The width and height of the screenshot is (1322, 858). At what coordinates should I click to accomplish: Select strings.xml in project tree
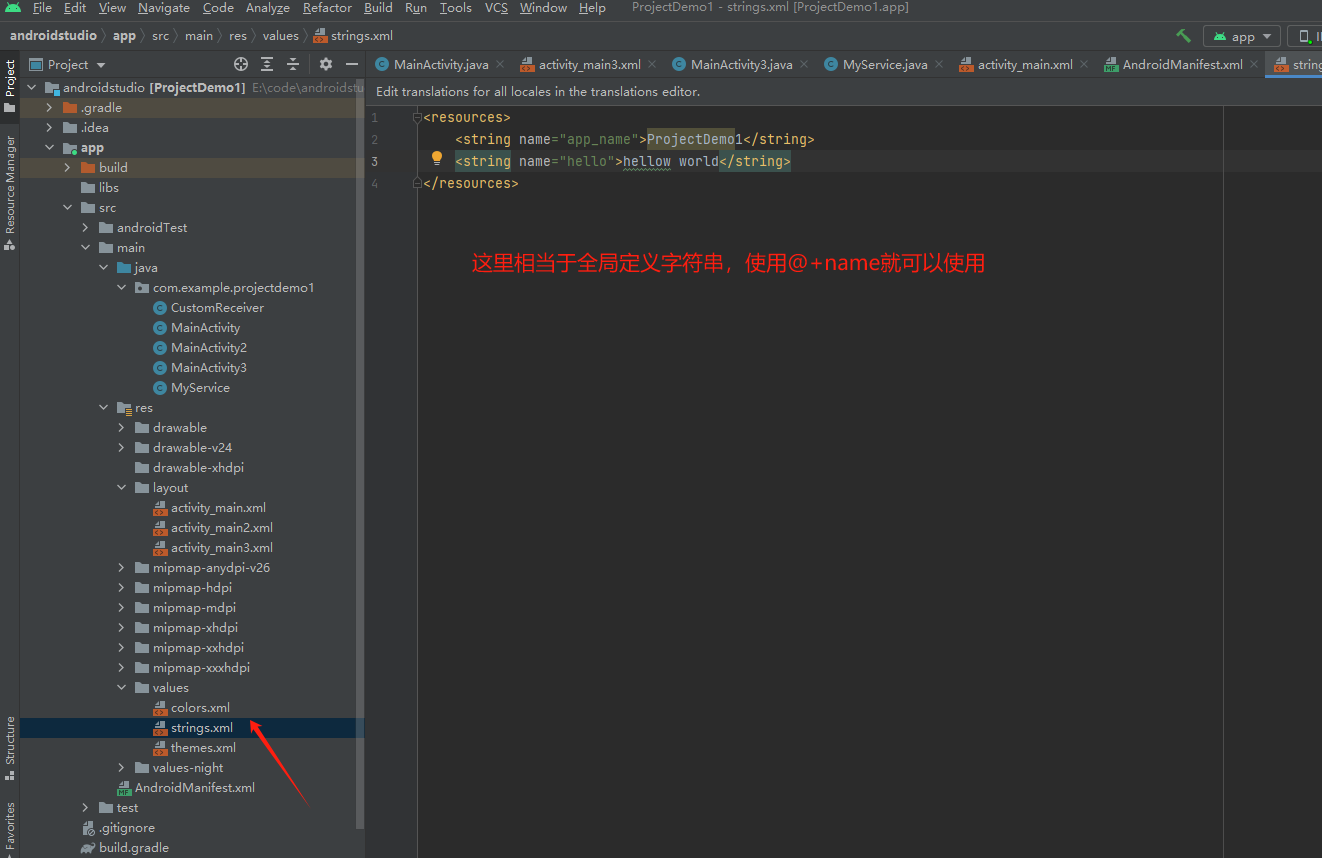(x=202, y=727)
